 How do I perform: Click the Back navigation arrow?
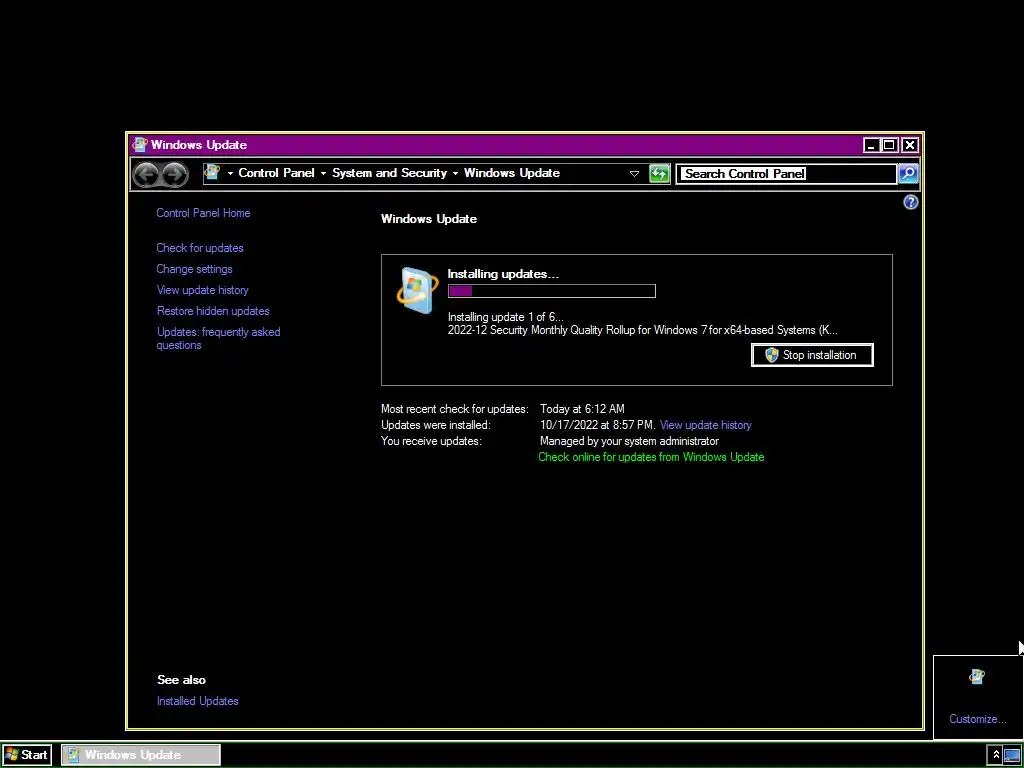coord(146,174)
